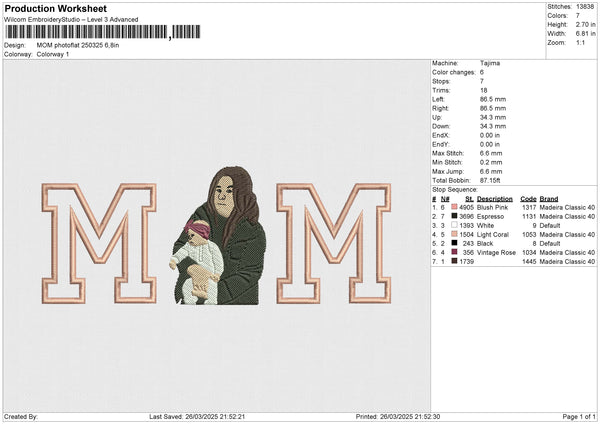Viewport: 600px width, 424px height.
Task: Click the left letter M in the design
Action: click(x=99, y=243)
